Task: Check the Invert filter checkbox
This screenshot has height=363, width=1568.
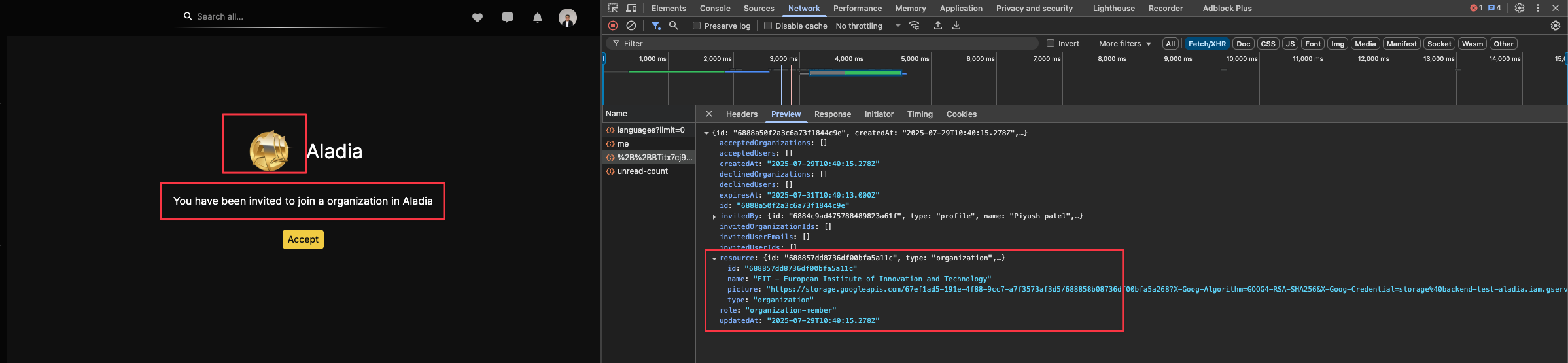Action: point(1051,43)
